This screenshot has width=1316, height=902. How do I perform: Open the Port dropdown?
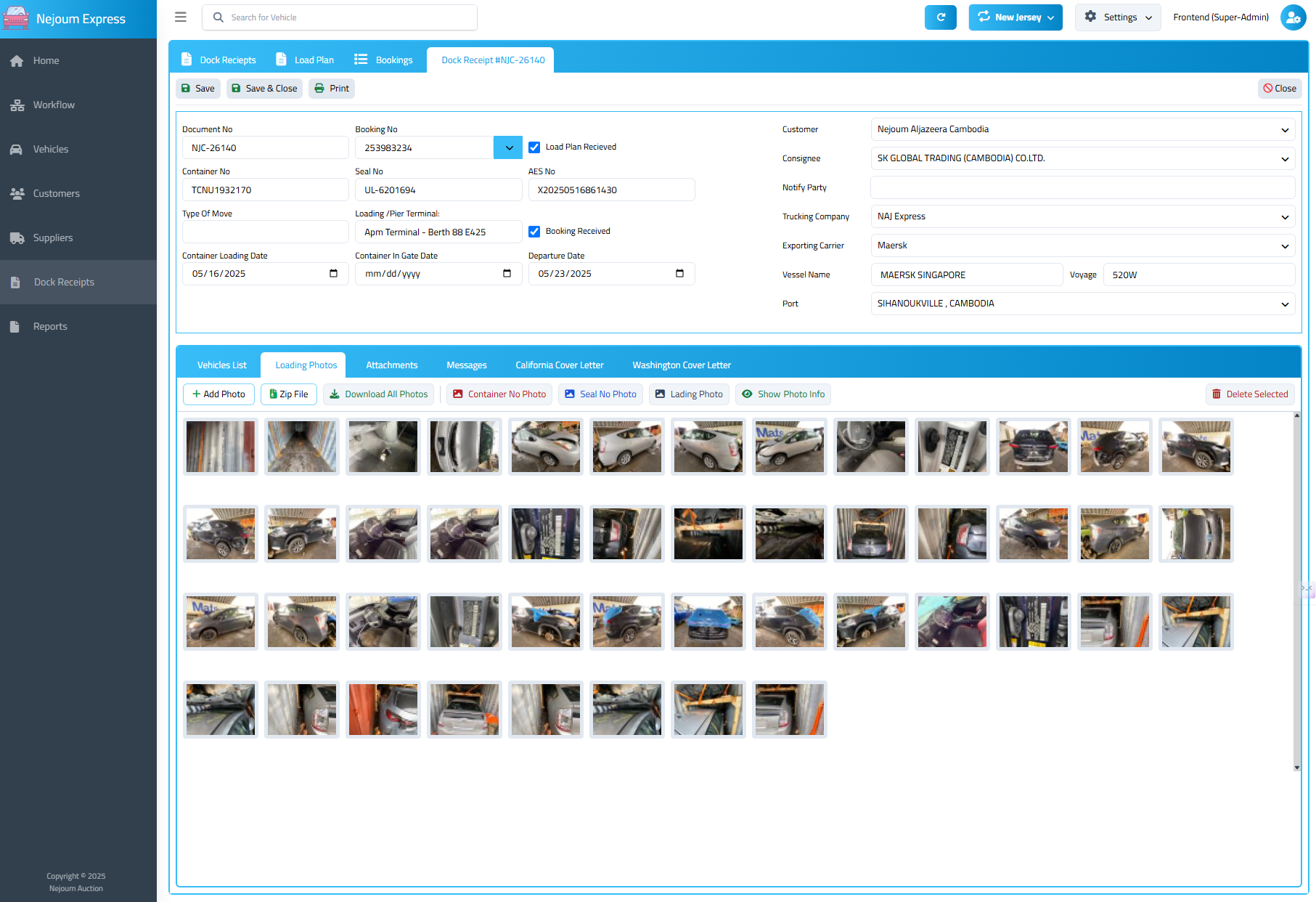[1082, 304]
